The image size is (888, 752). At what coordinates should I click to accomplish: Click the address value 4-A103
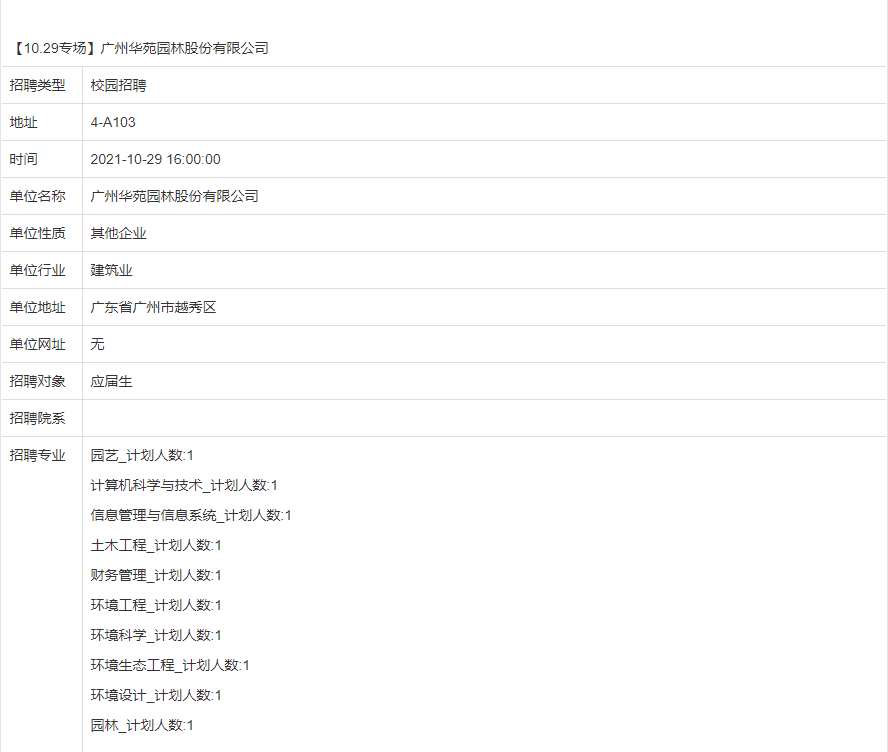tap(113, 123)
